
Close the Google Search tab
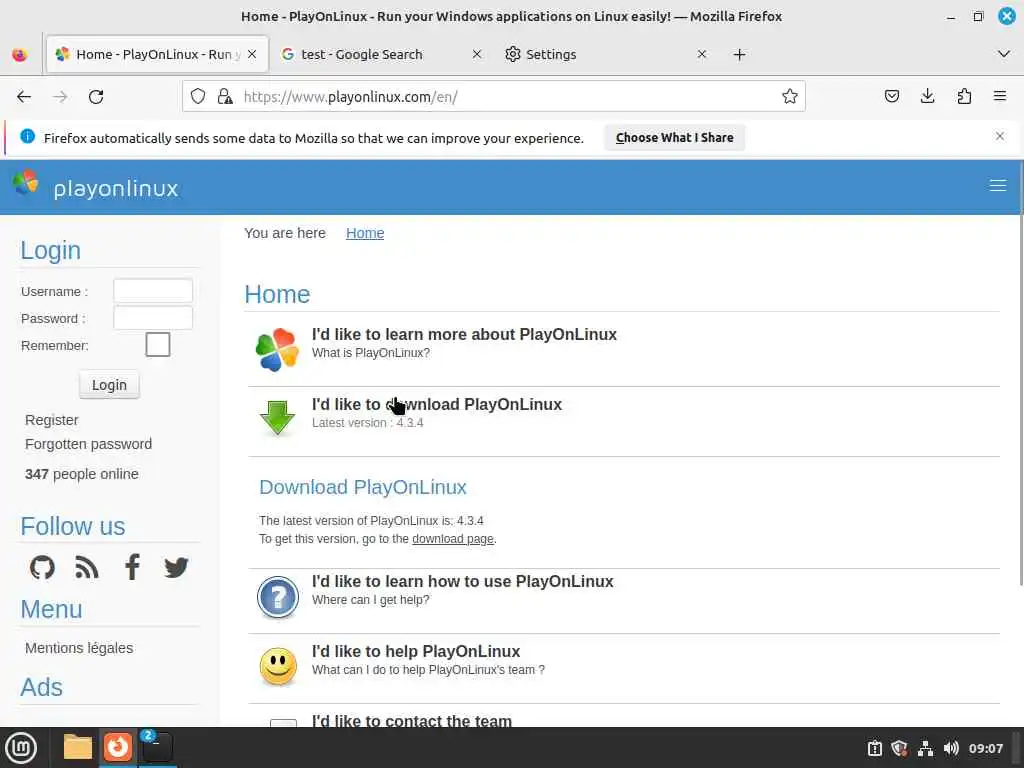click(477, 55)
